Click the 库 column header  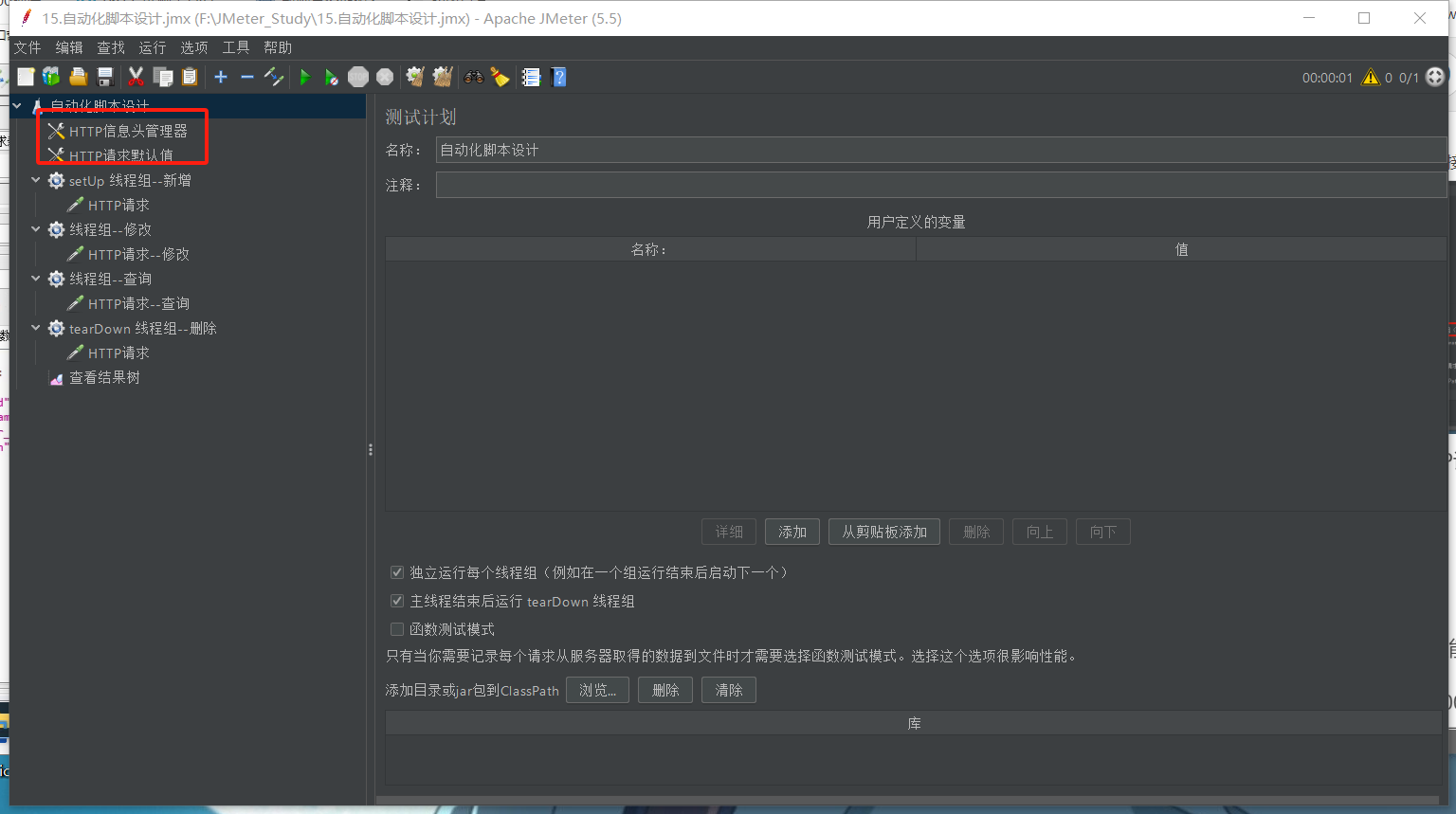pos(914,723)
